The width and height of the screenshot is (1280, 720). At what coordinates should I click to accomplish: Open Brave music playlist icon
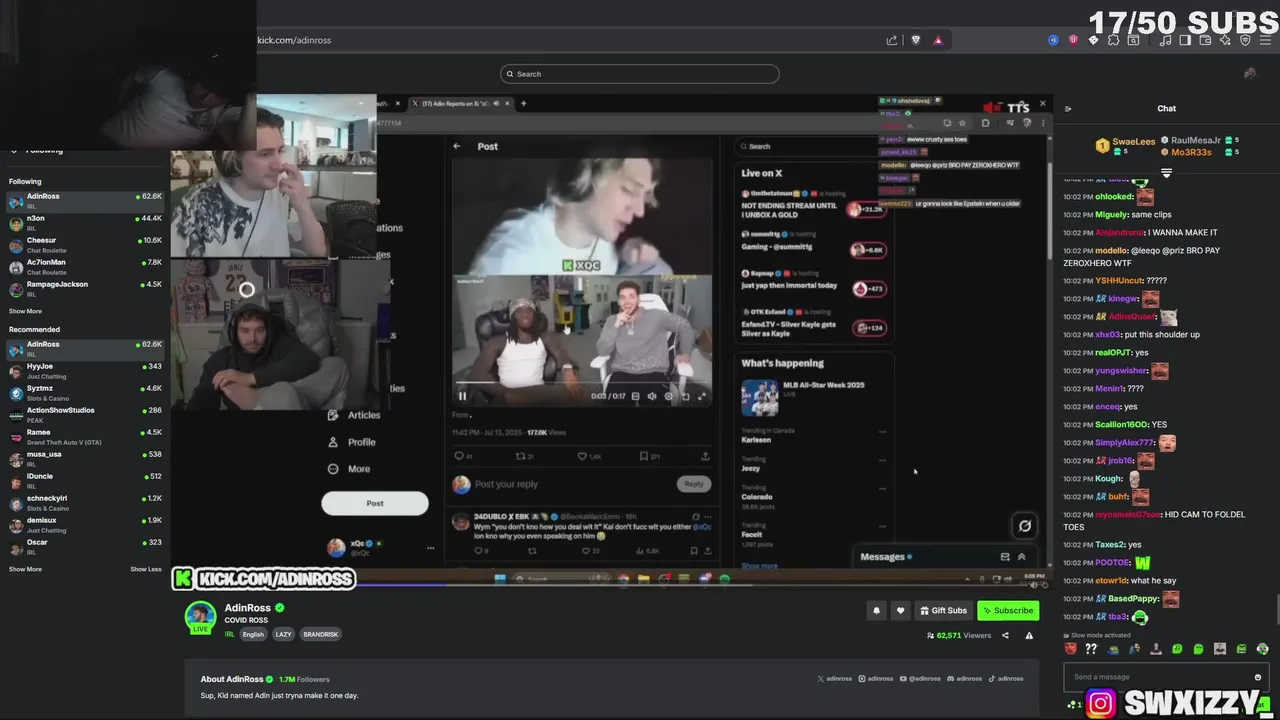click(x=1165, y=40)
